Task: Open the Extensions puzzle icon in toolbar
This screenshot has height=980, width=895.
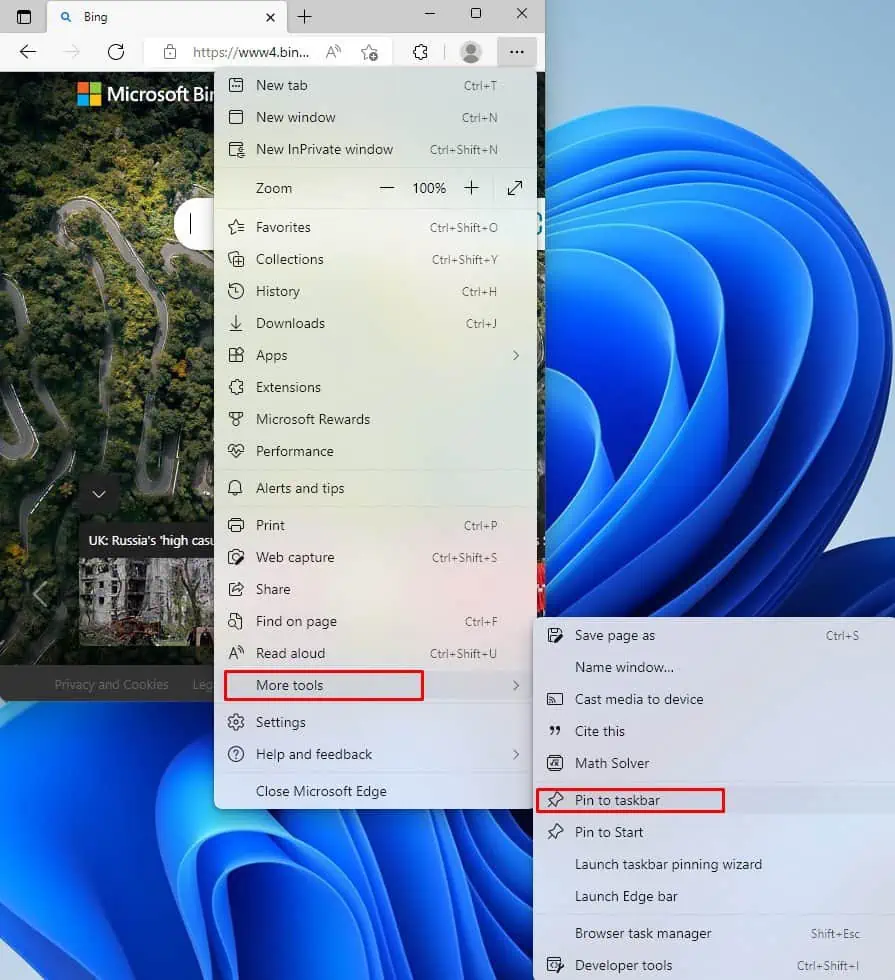Action: (421, 52)
